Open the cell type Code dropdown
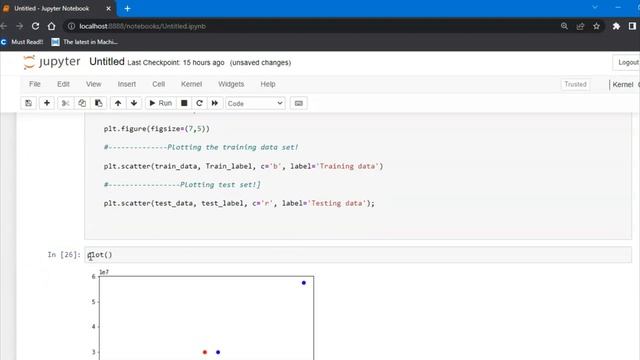This screenshot has width=640, height=360. click(256, 104)
